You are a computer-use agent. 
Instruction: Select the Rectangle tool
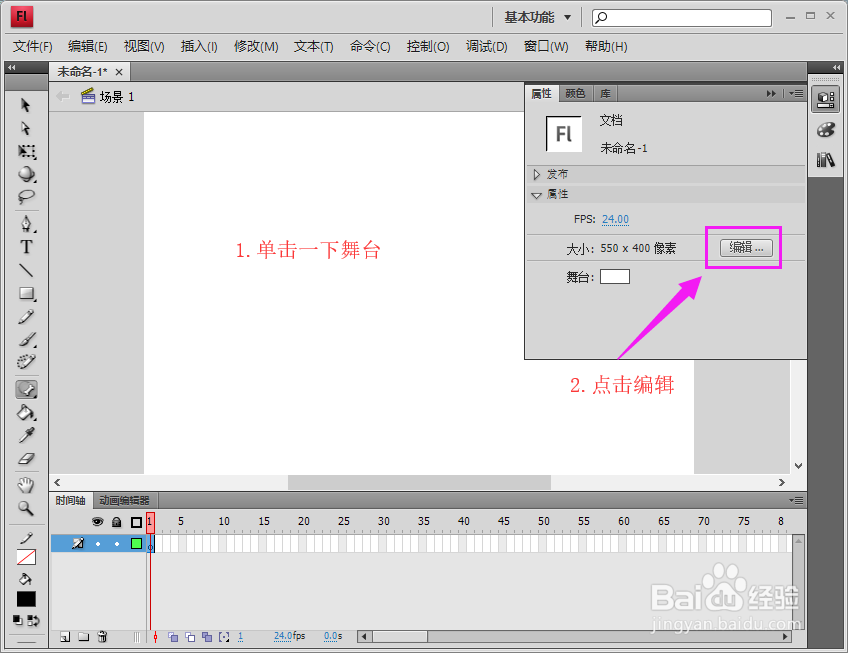26,294
